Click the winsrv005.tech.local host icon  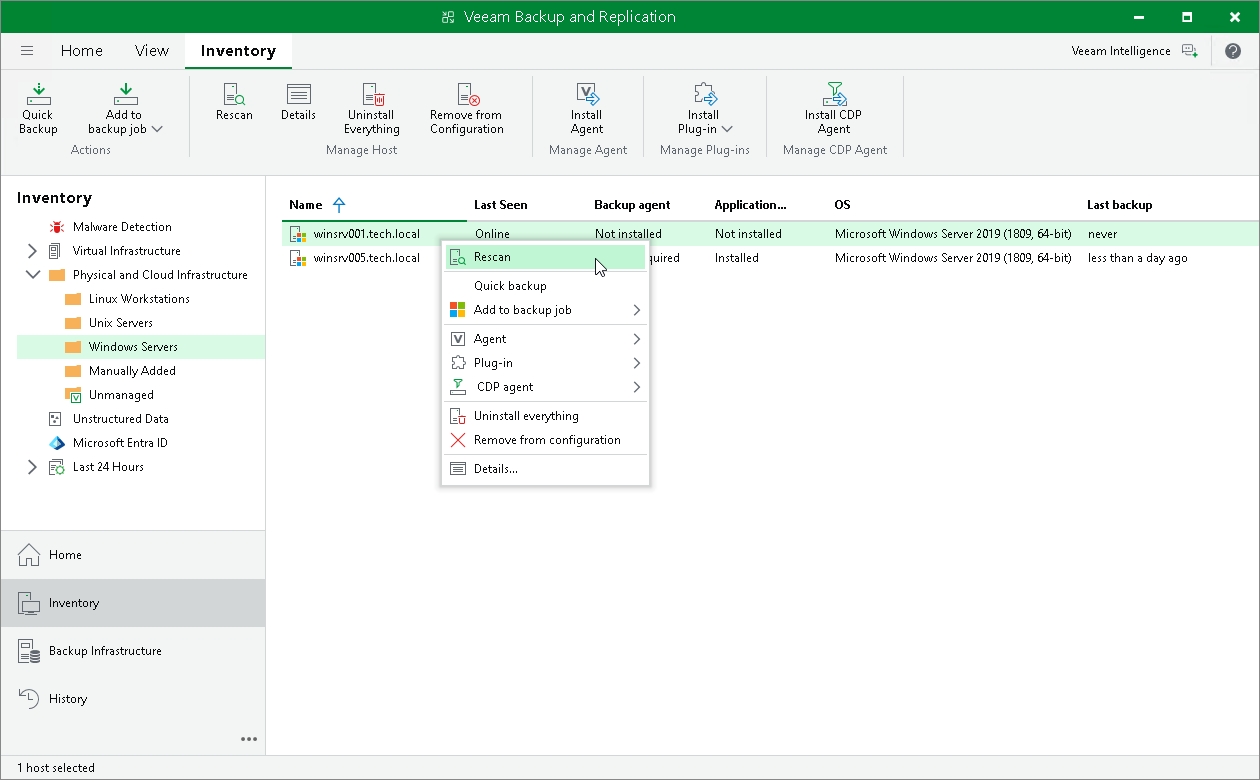click(297, 258)
